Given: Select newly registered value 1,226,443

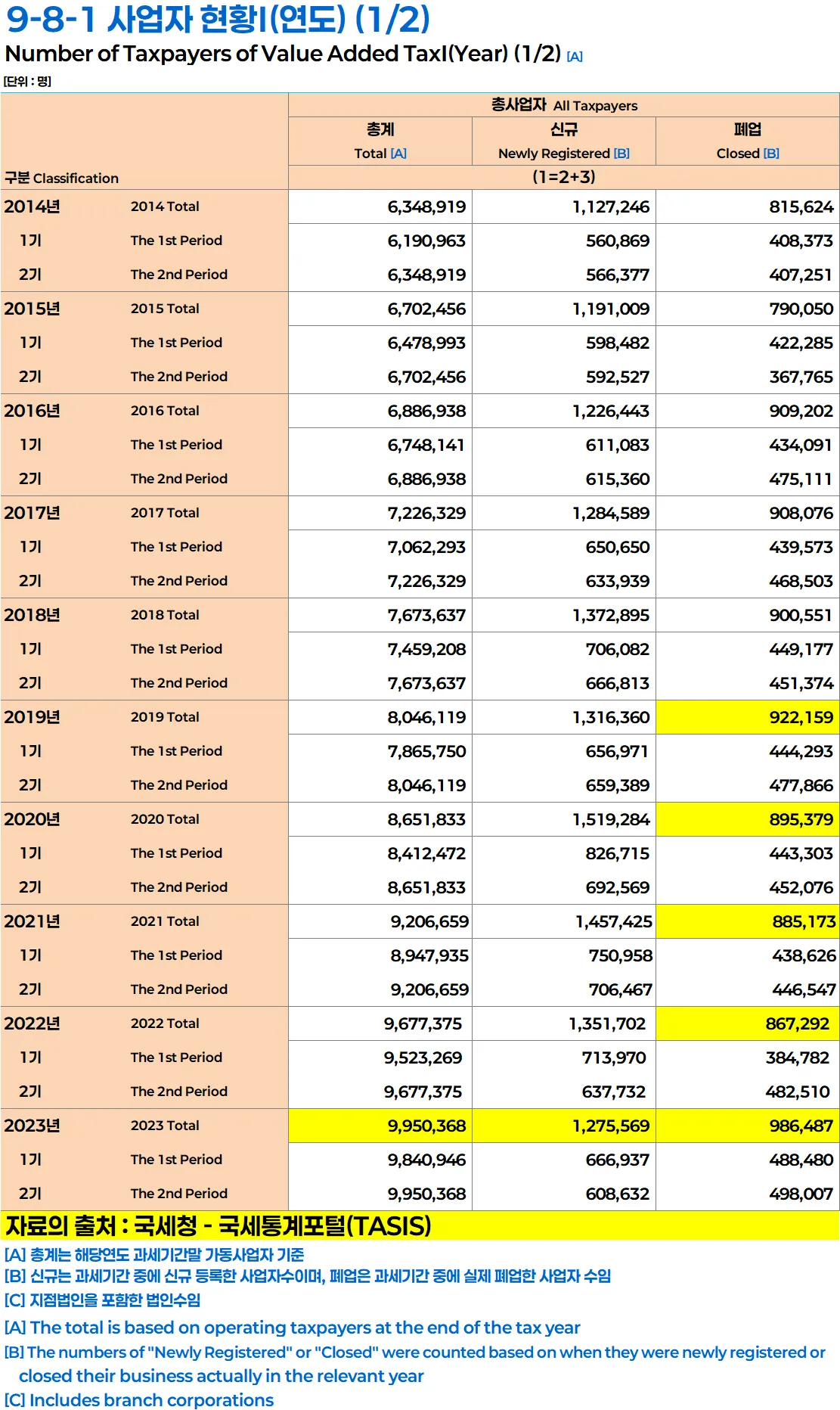Looking at the screenshot, I should pos(611,412).
